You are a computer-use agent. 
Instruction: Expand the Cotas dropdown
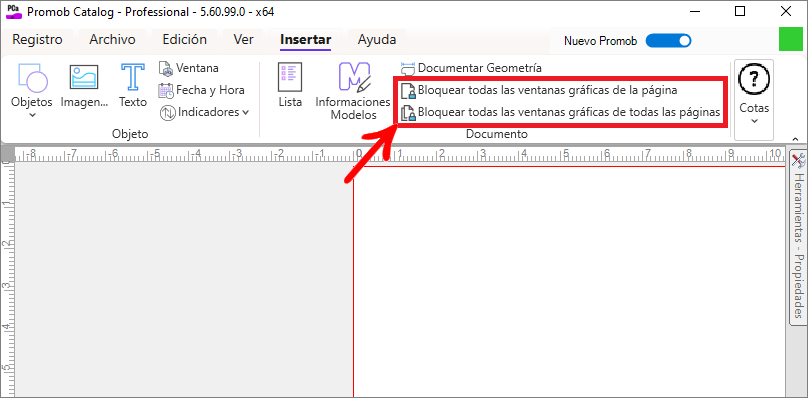click(x=754, y=99)
